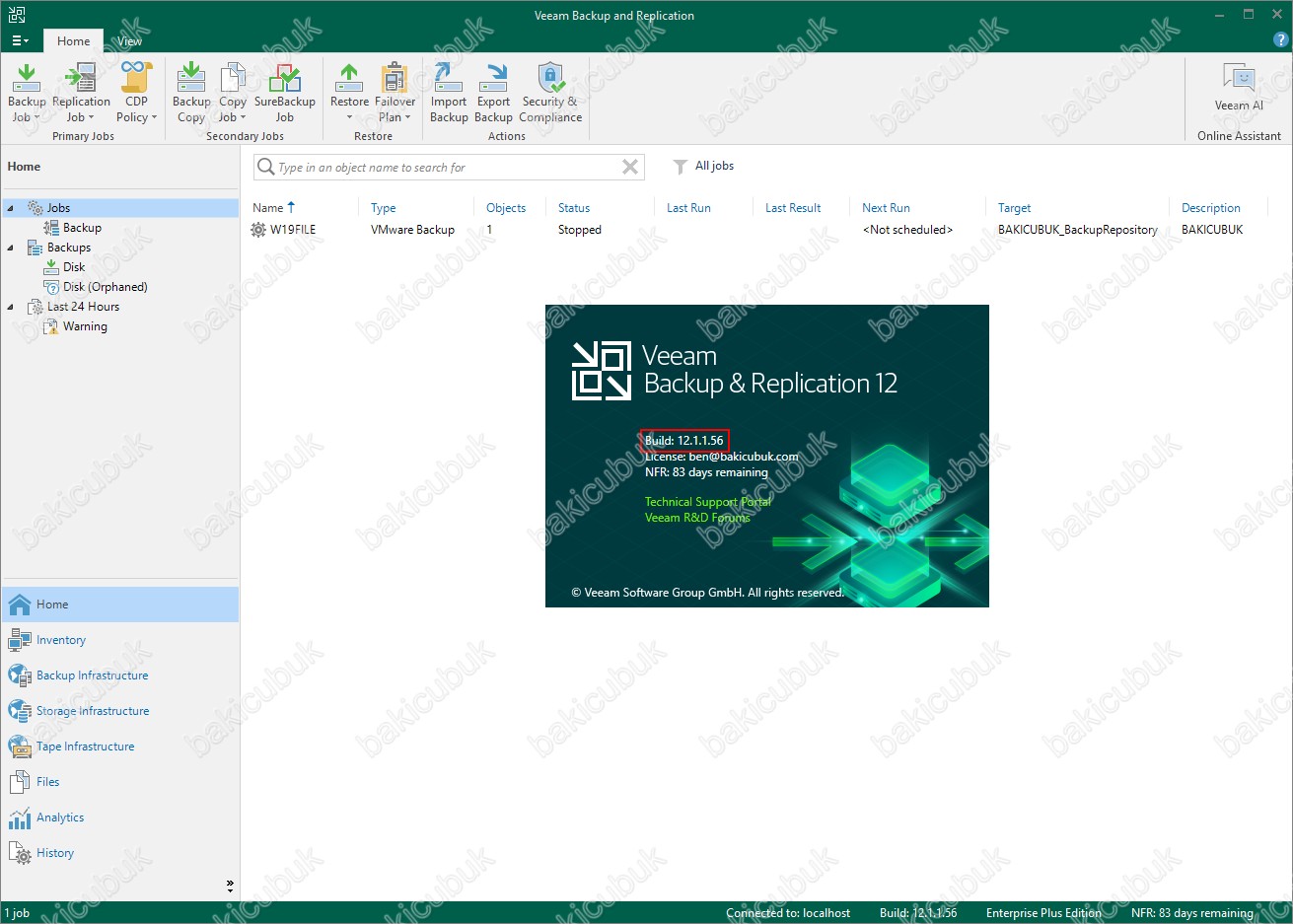
Task: Collapse the Last 24 Hours node
Action: tap(10, 307)
